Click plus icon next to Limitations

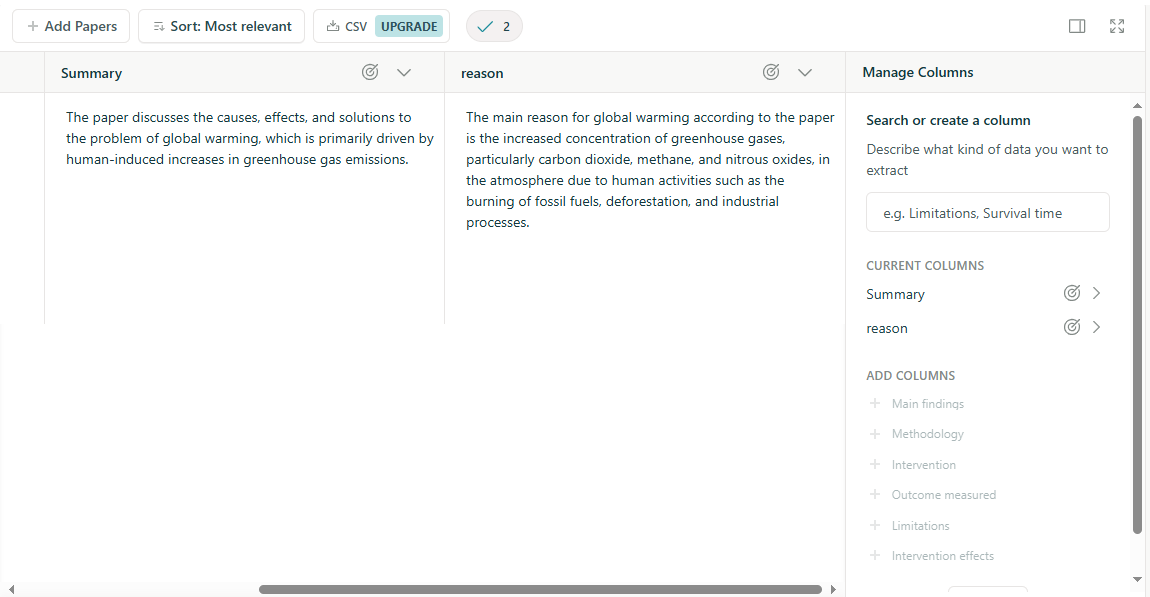(x=874, y=526)
